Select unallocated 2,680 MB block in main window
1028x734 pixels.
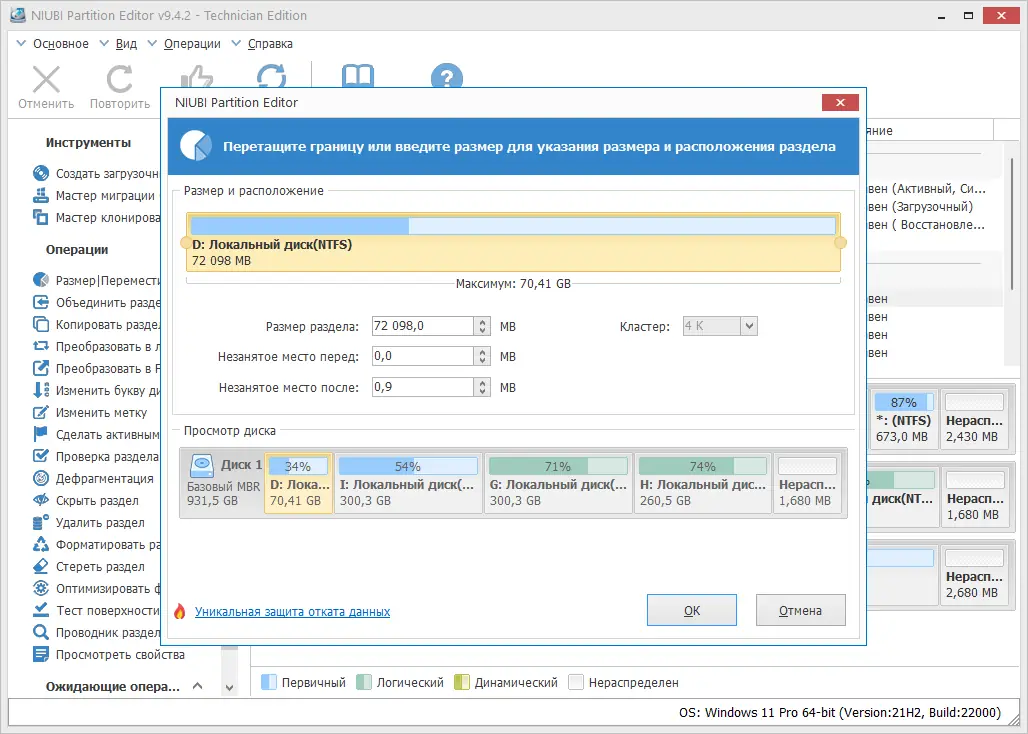[x=974, y=575]
